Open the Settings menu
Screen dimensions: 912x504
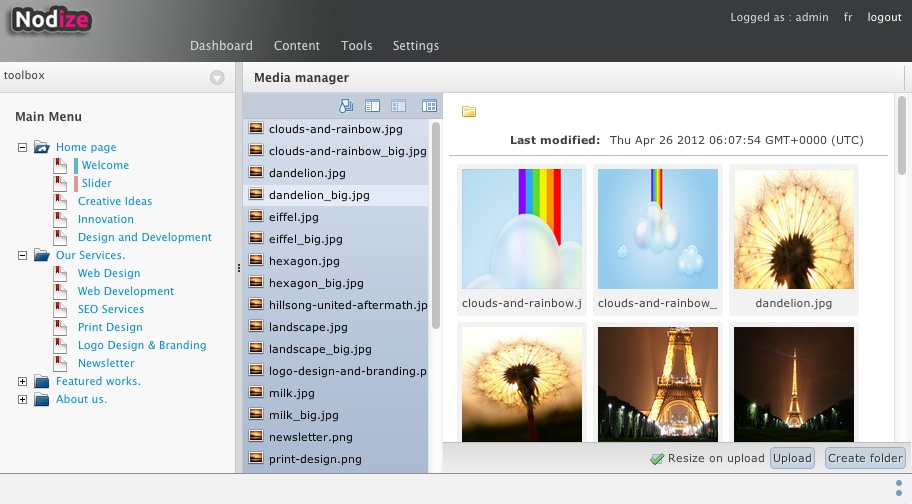pyautogui.click(x=416, y=45)
